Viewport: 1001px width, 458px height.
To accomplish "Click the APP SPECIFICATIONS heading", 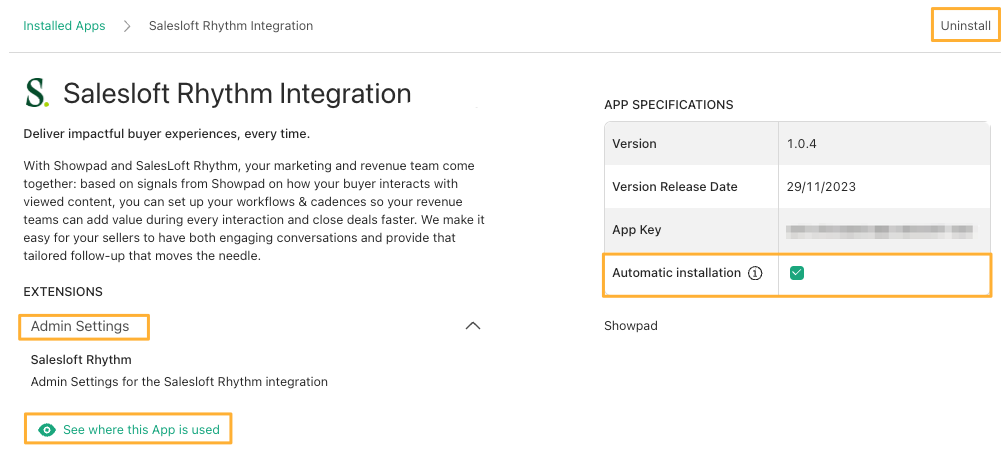I will (x=668, y=105).
